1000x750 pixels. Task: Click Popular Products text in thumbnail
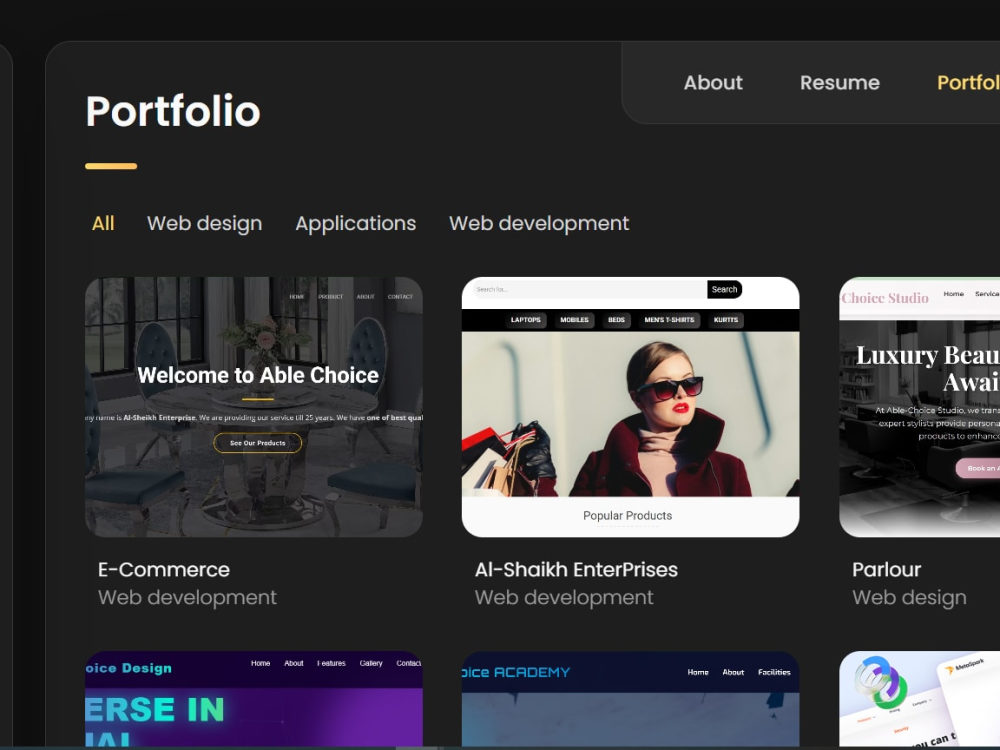click(628, 515)
